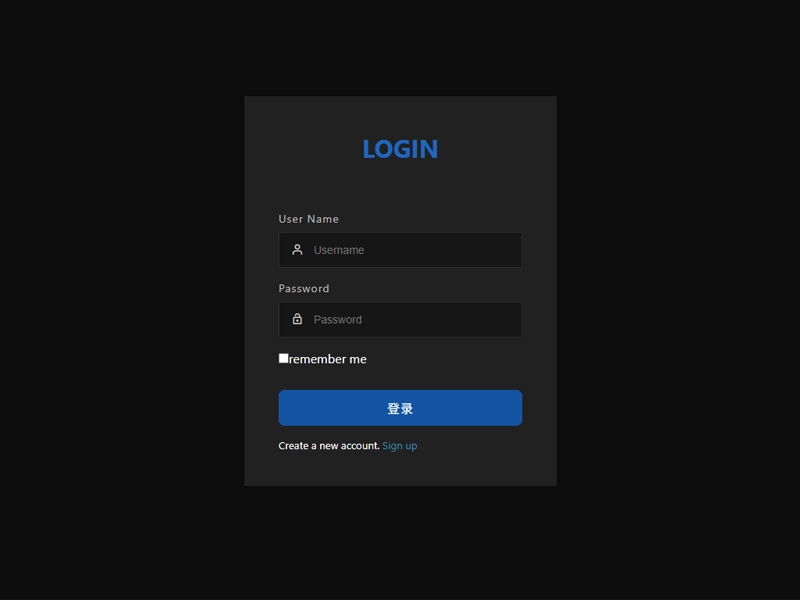Click the black background outside the login card
800x600 pixels.
120,300
